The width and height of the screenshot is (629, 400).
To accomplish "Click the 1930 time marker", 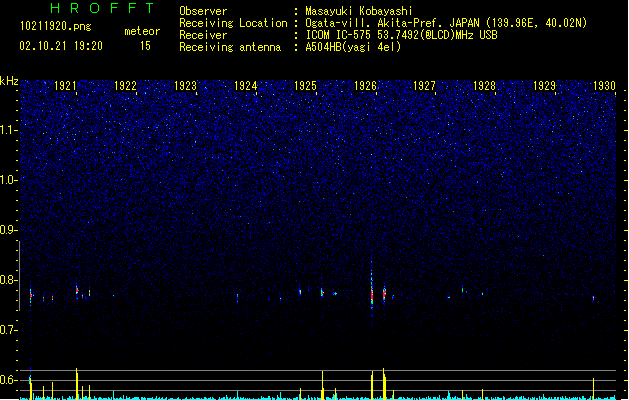I will pyautogui.click(x=604, y=86).
